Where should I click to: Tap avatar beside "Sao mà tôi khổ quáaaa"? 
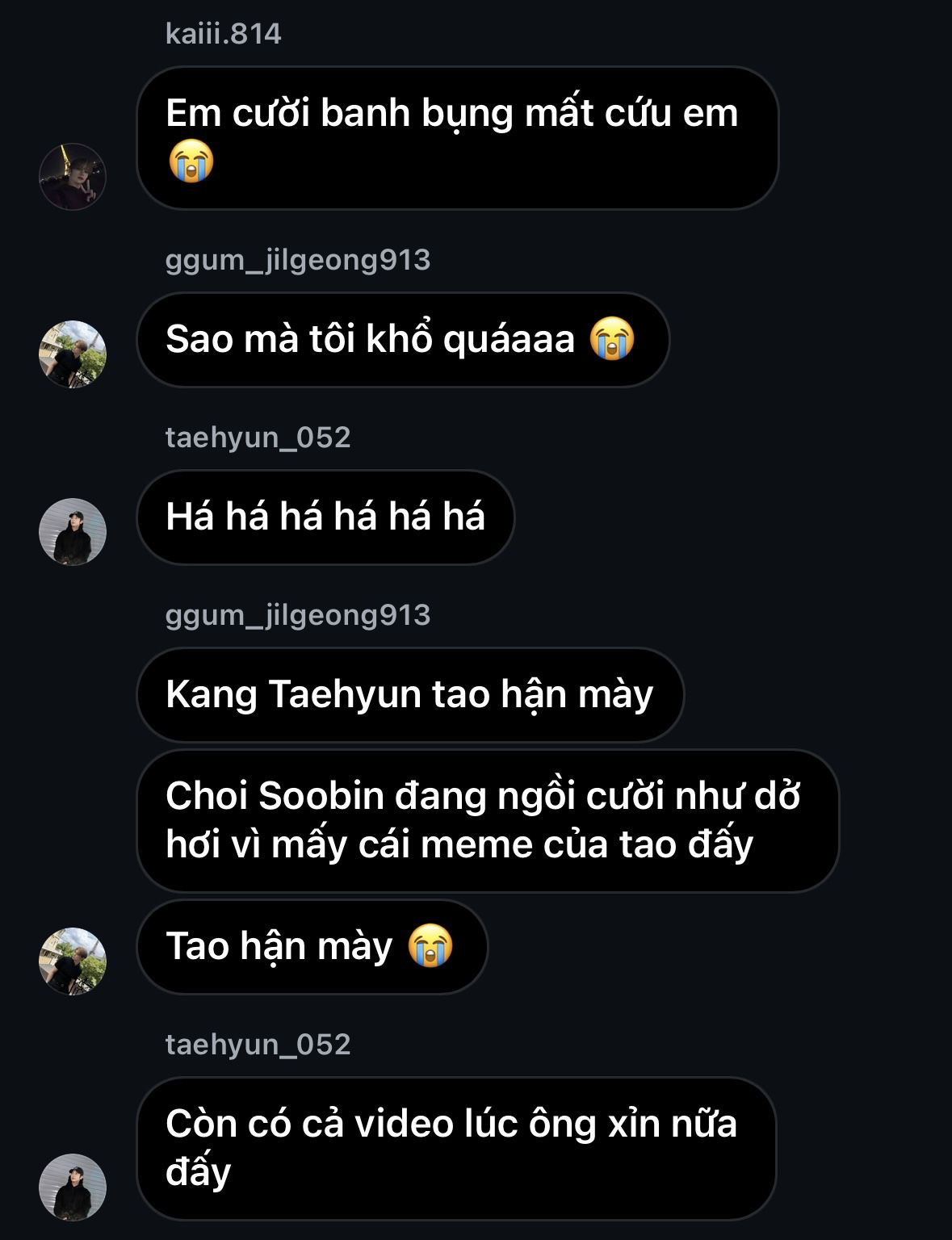73,354
